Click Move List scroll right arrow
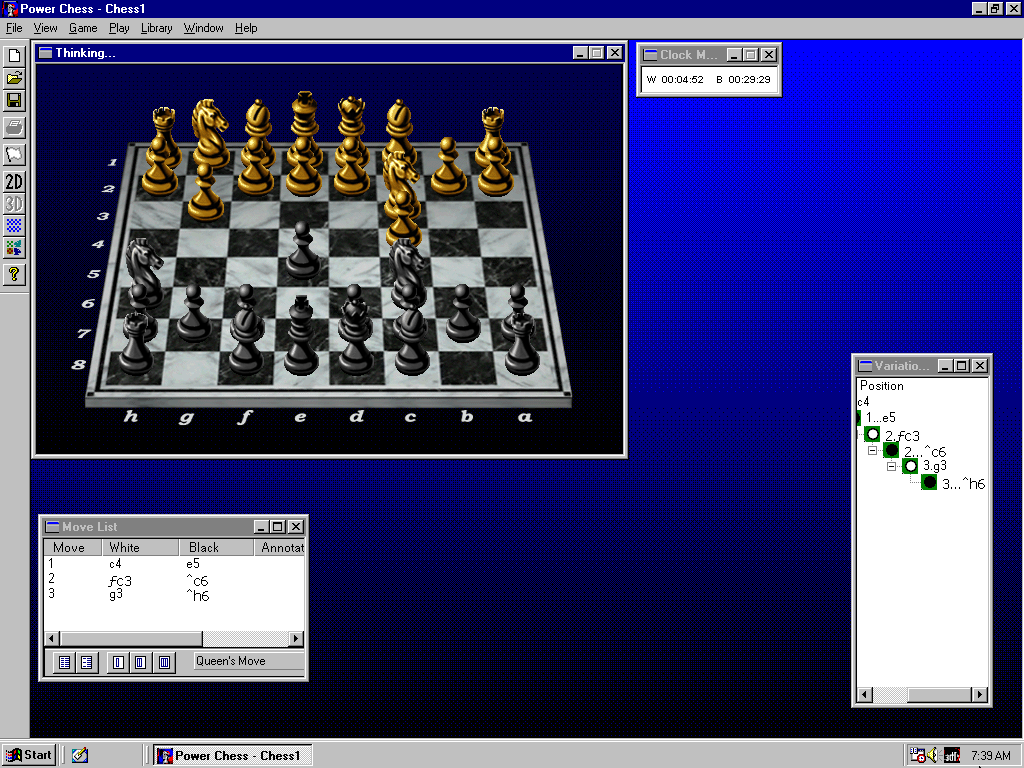 pos(296,638)
